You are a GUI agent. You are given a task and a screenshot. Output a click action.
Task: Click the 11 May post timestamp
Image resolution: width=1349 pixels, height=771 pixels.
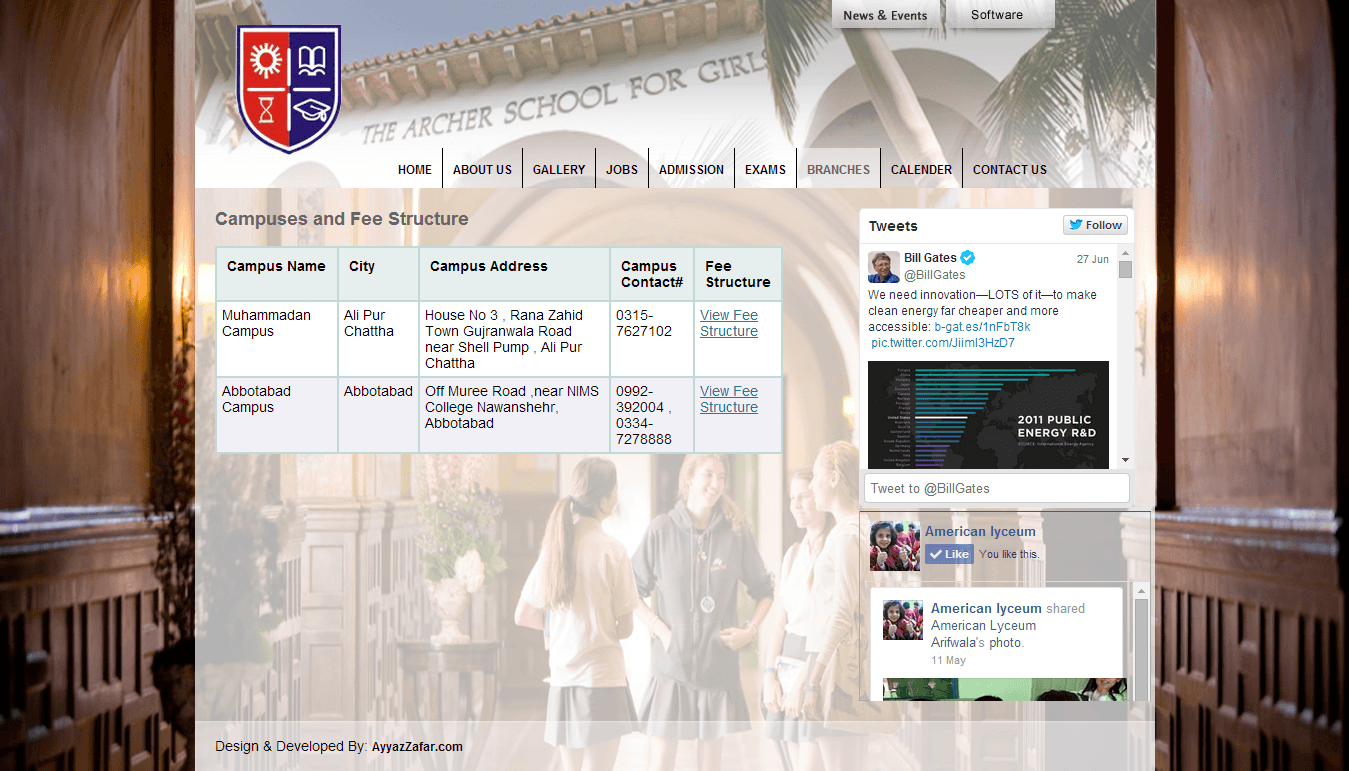948,660
